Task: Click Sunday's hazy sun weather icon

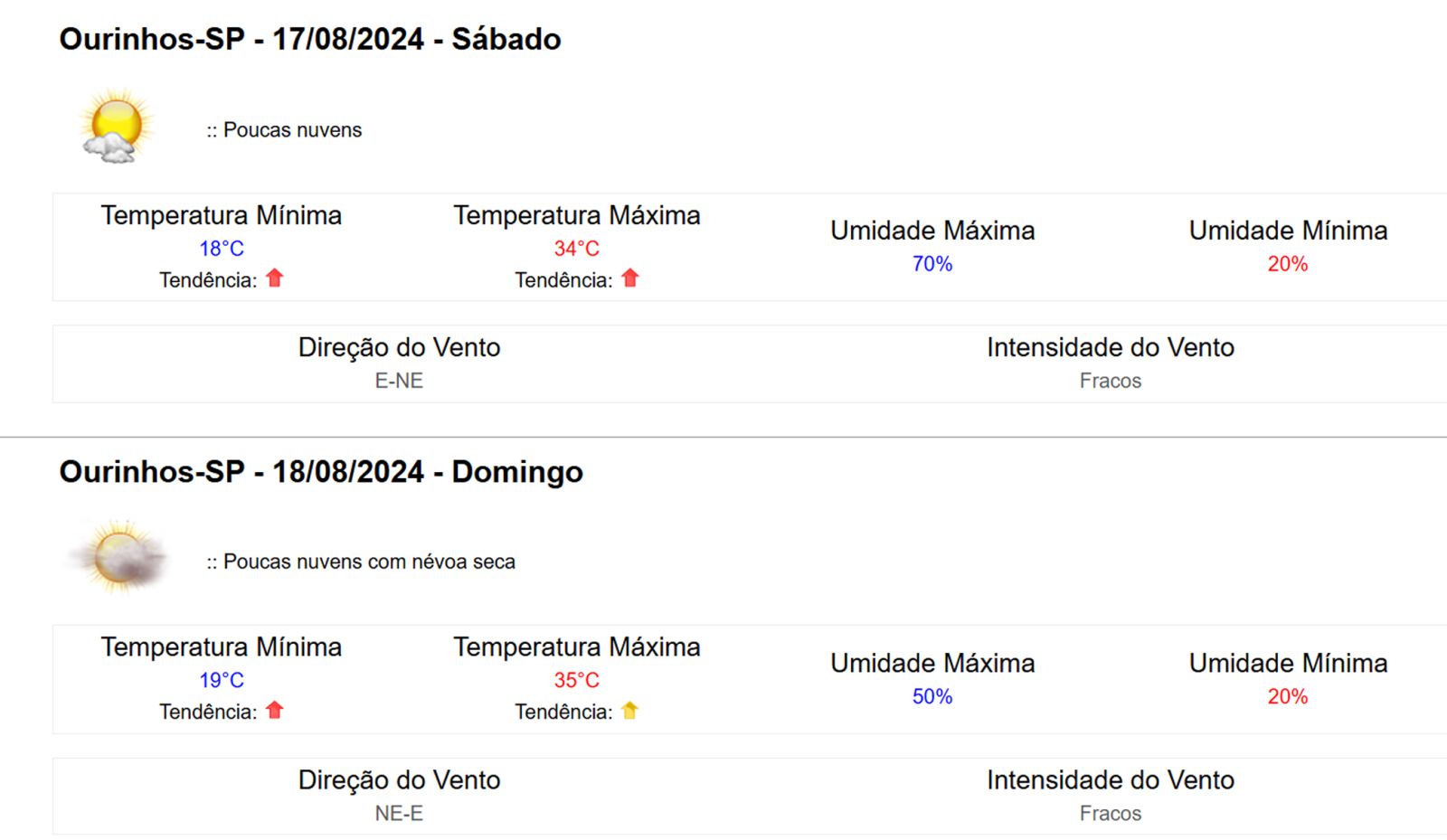Action: (118, 557)
